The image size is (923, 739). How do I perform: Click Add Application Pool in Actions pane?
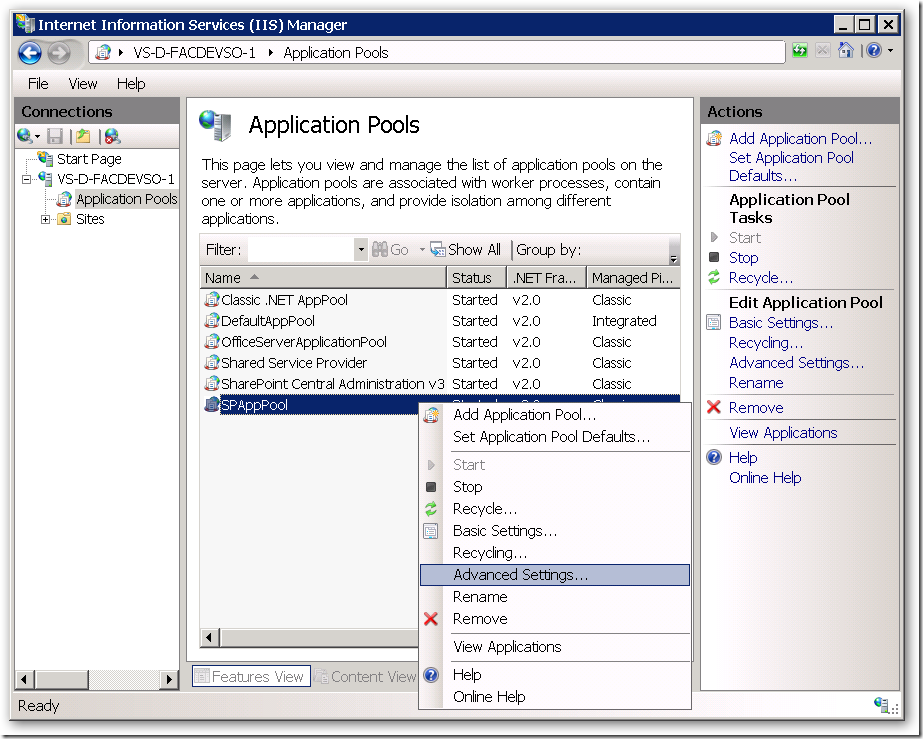click(801, 139)
